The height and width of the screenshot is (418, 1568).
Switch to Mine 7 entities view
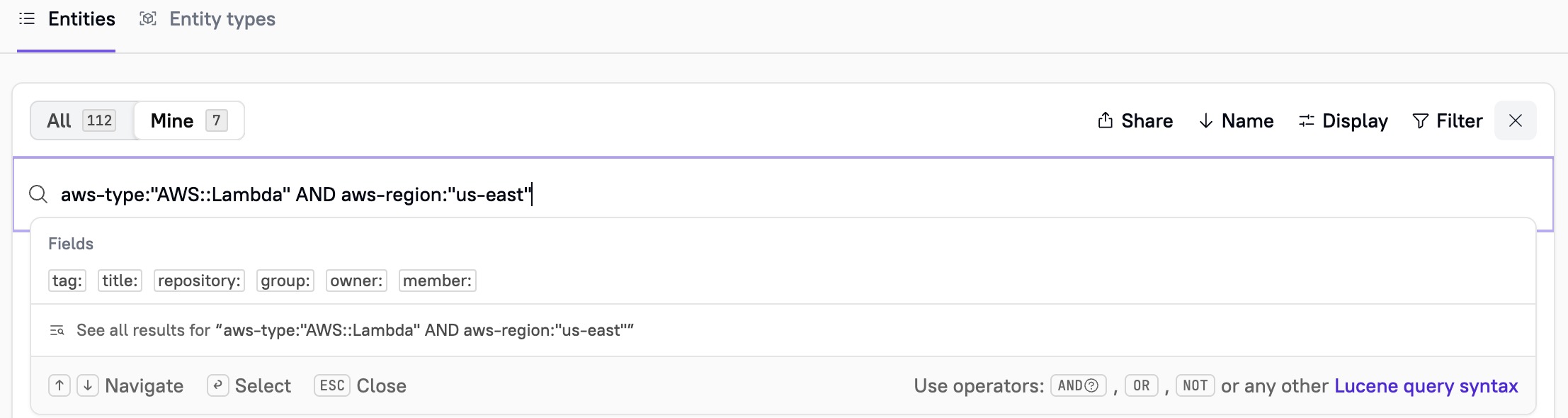(x=188, y=120)
